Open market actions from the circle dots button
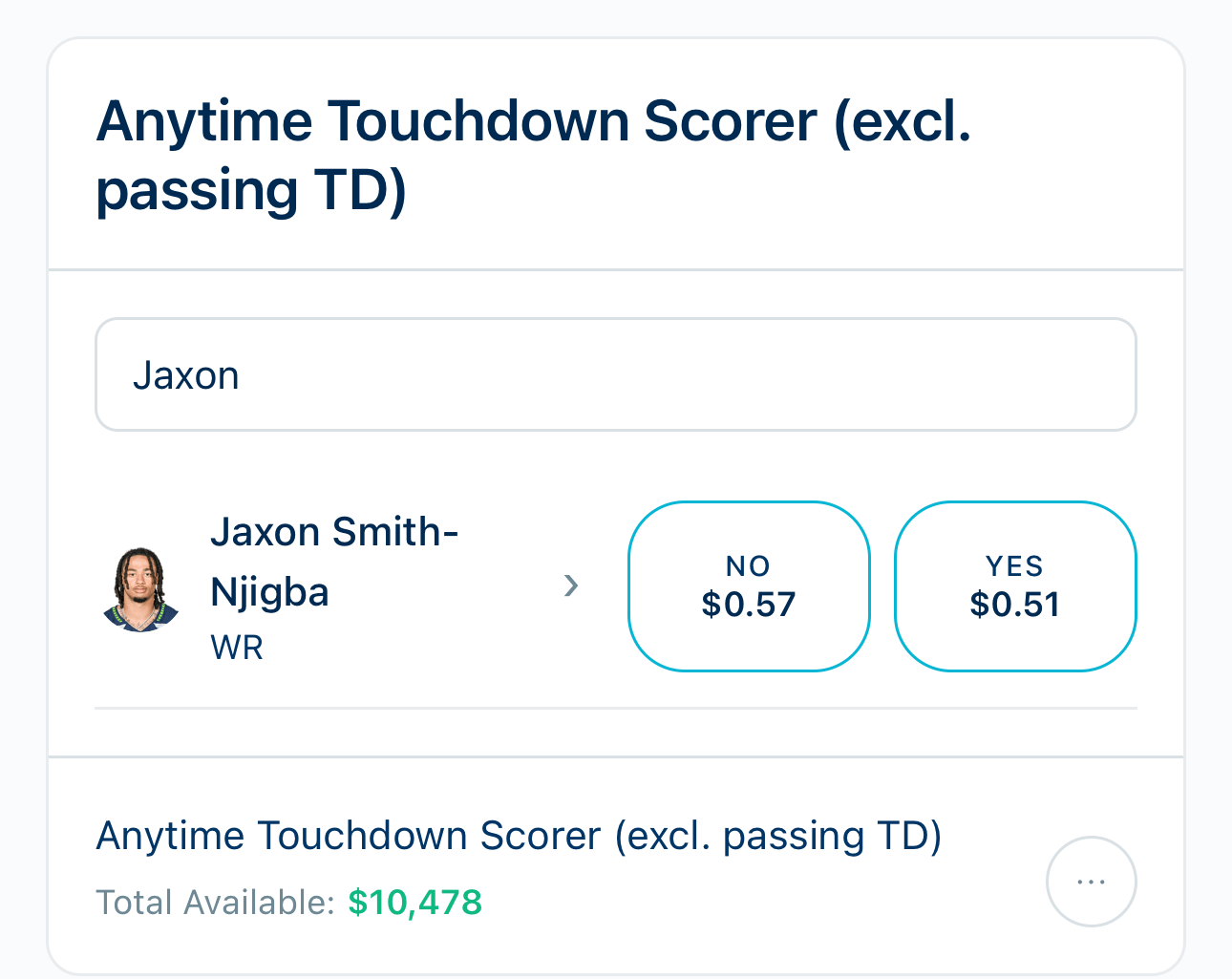The height and width of the screenshot is (979, 1232). click(1091, 881)
